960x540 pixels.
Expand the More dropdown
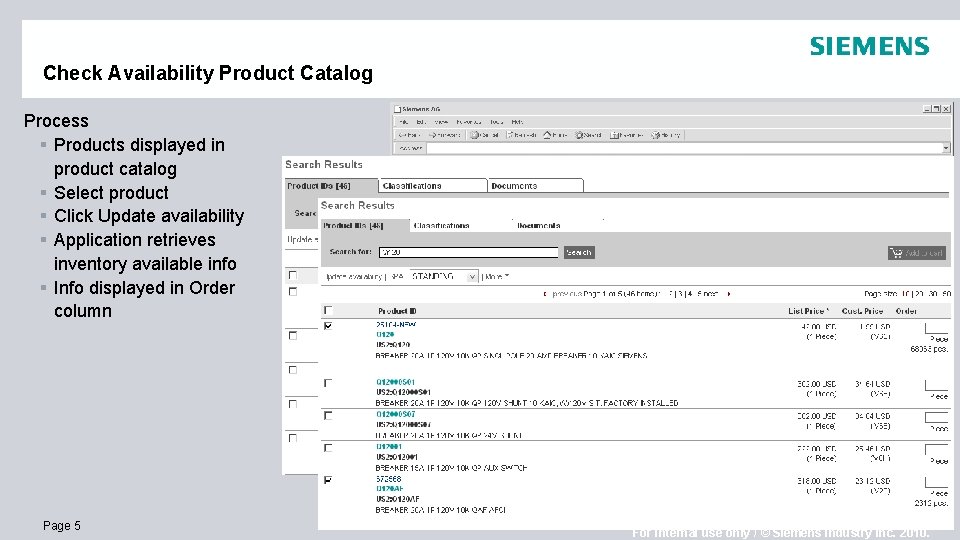pos(497,277)
